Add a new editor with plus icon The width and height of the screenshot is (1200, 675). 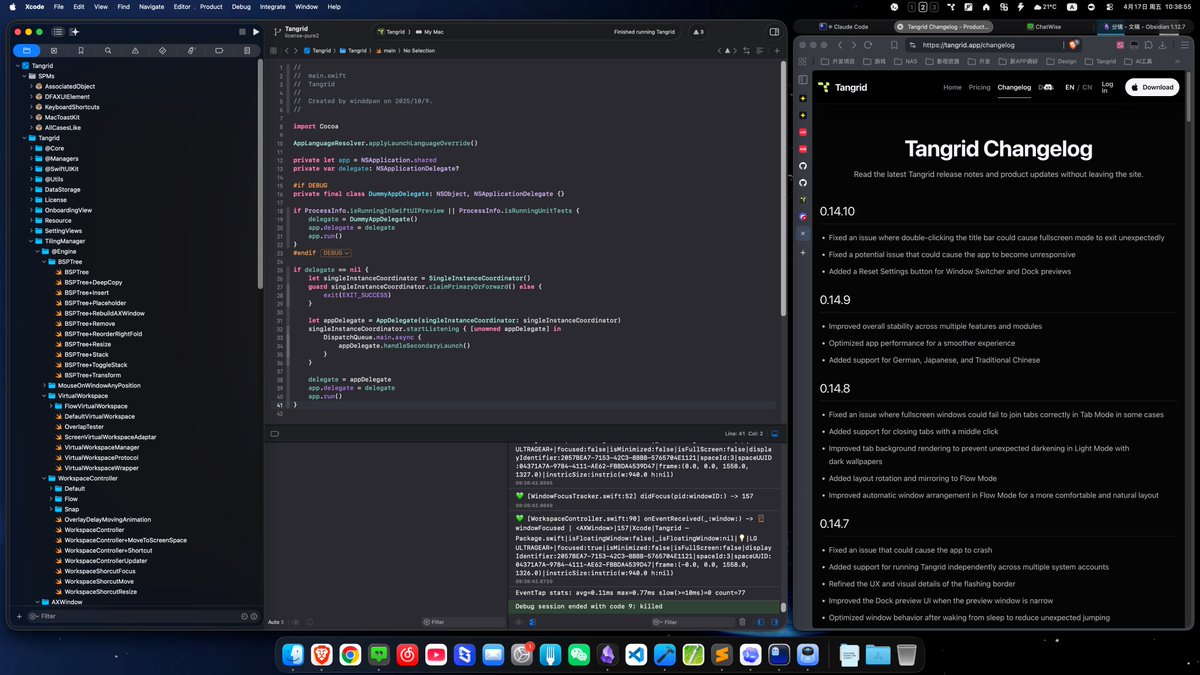click(775, 50)
